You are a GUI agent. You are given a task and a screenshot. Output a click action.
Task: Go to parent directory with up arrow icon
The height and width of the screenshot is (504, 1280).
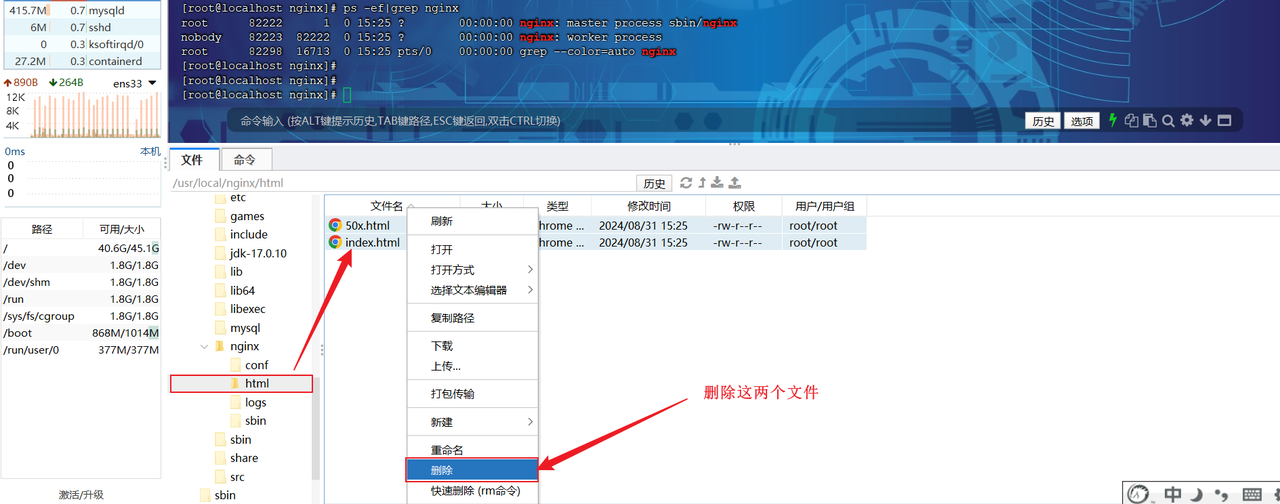click(701, 183)
